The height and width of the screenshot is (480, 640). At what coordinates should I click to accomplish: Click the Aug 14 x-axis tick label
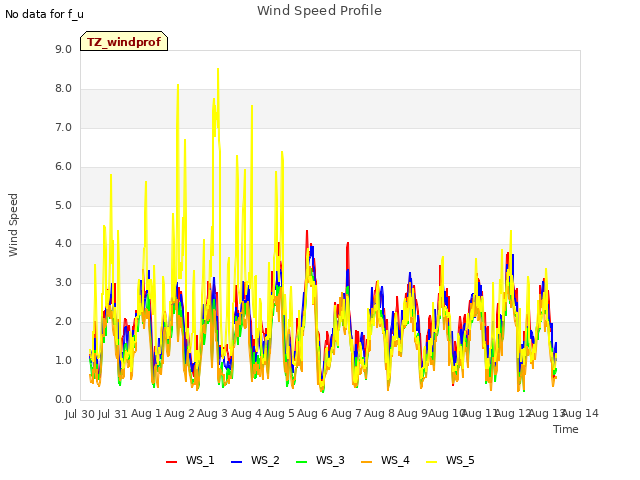click(581, 413)
